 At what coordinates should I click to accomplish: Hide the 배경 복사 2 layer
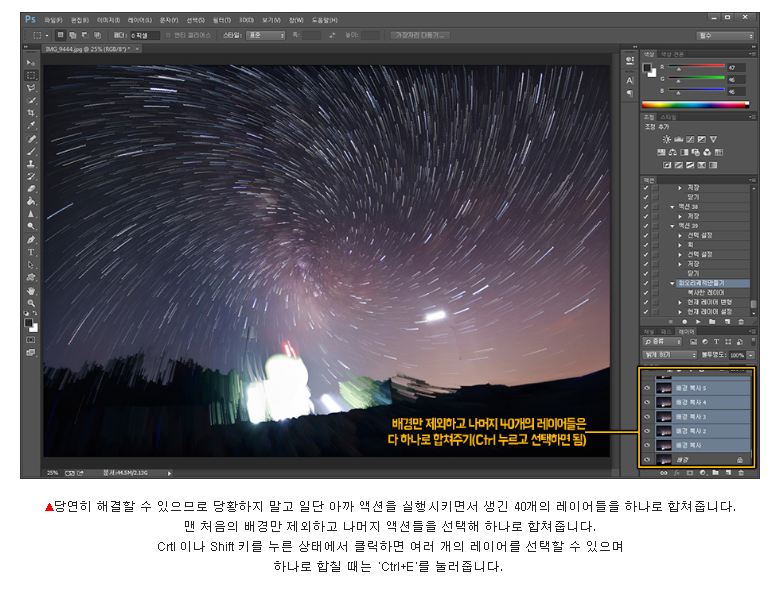[x=647, y=430]
